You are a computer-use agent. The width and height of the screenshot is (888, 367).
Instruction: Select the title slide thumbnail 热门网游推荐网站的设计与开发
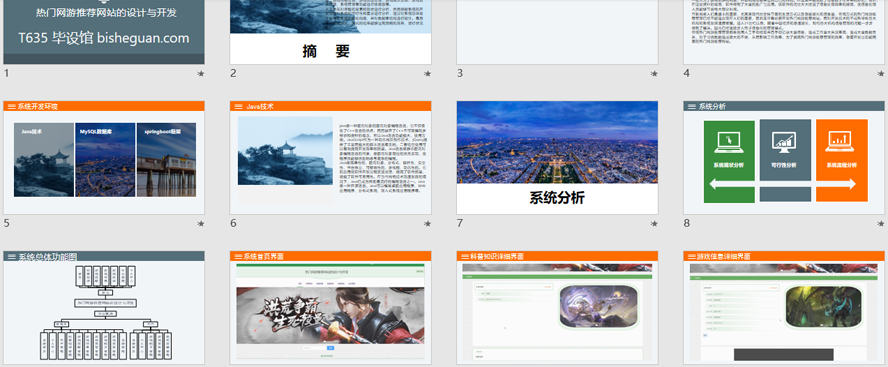click(x=104, y=32)
